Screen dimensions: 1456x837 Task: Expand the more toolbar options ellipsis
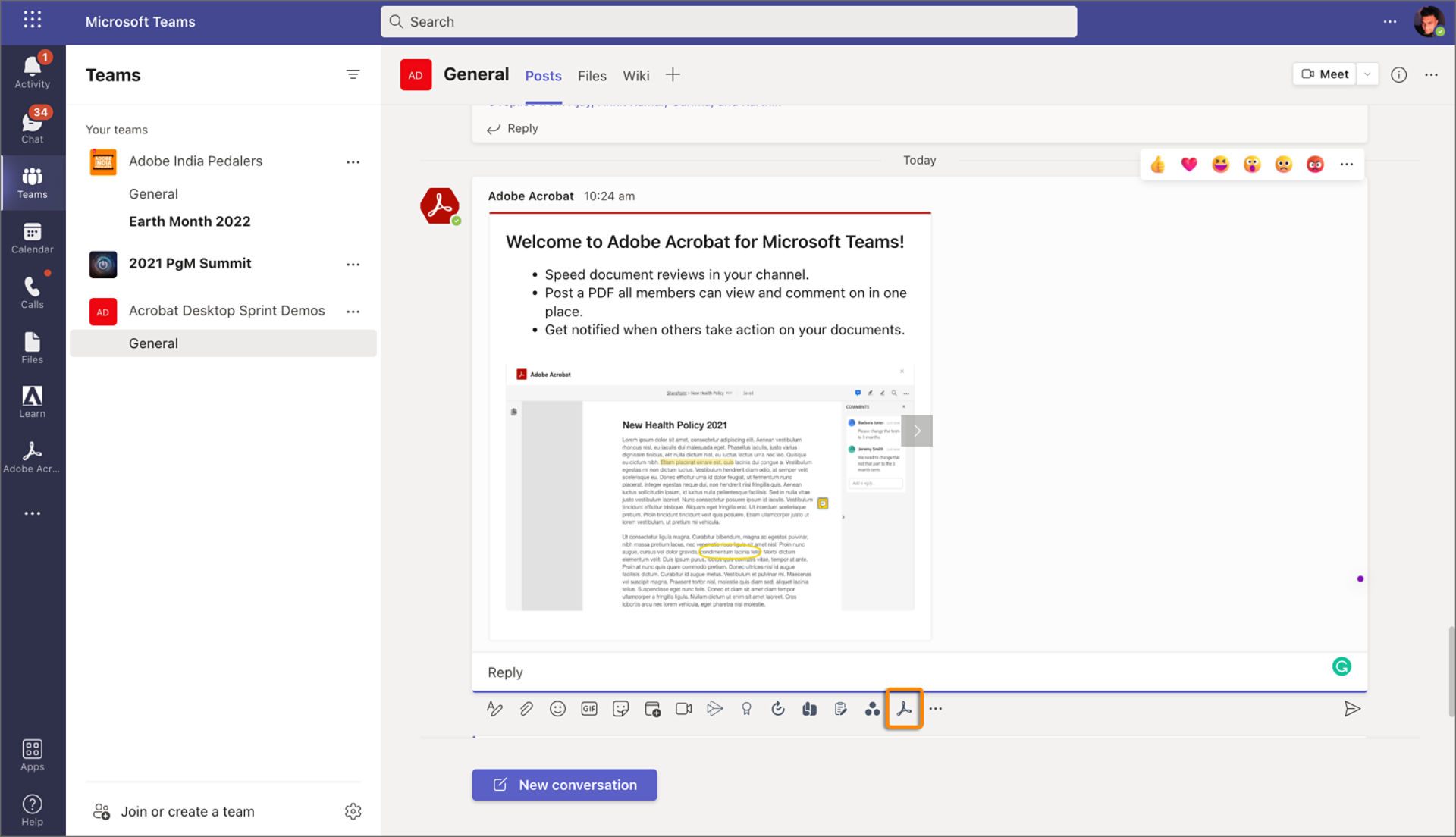pos(934,709)
